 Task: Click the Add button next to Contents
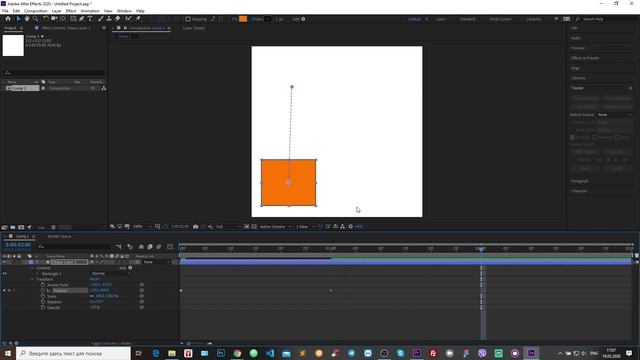126,268
